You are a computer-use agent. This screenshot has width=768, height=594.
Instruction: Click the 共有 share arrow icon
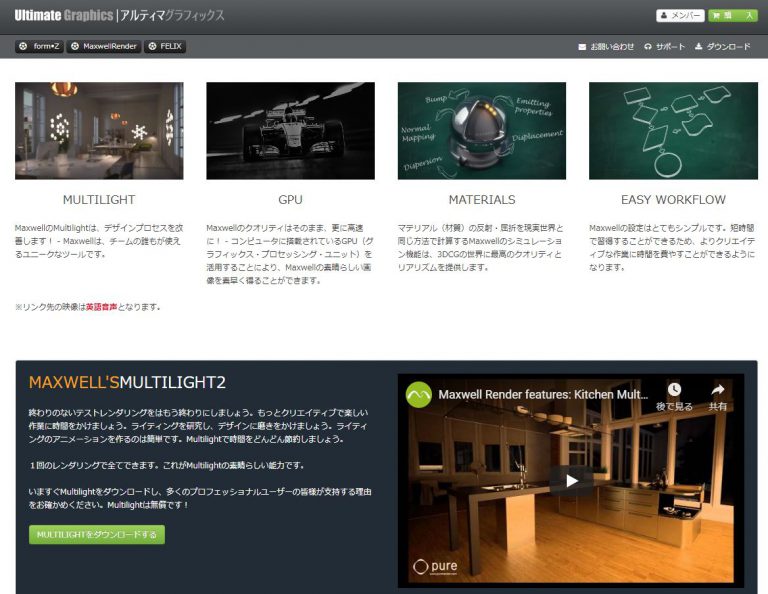[718, 389]
